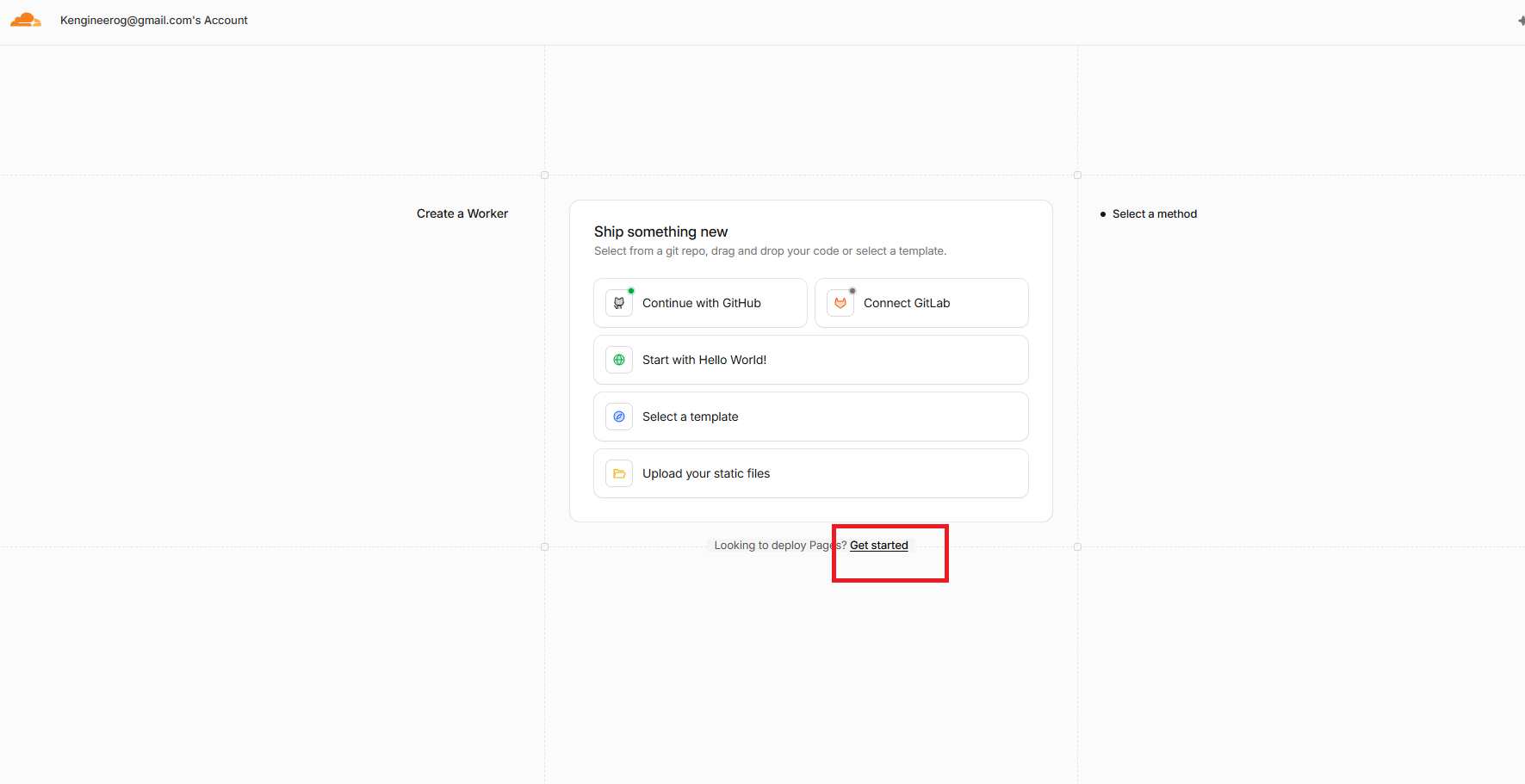Click the blue compass template icon

click(619, 417)
